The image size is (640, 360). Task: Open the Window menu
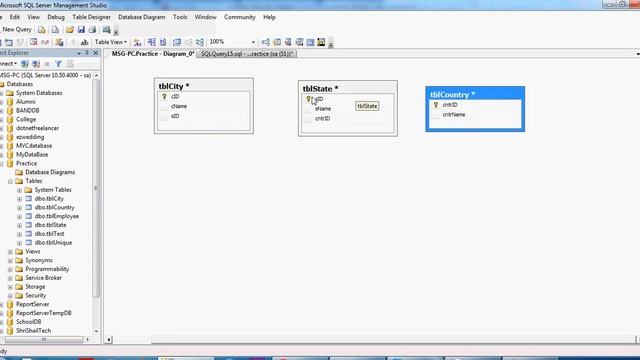click(x=205, y=17)
